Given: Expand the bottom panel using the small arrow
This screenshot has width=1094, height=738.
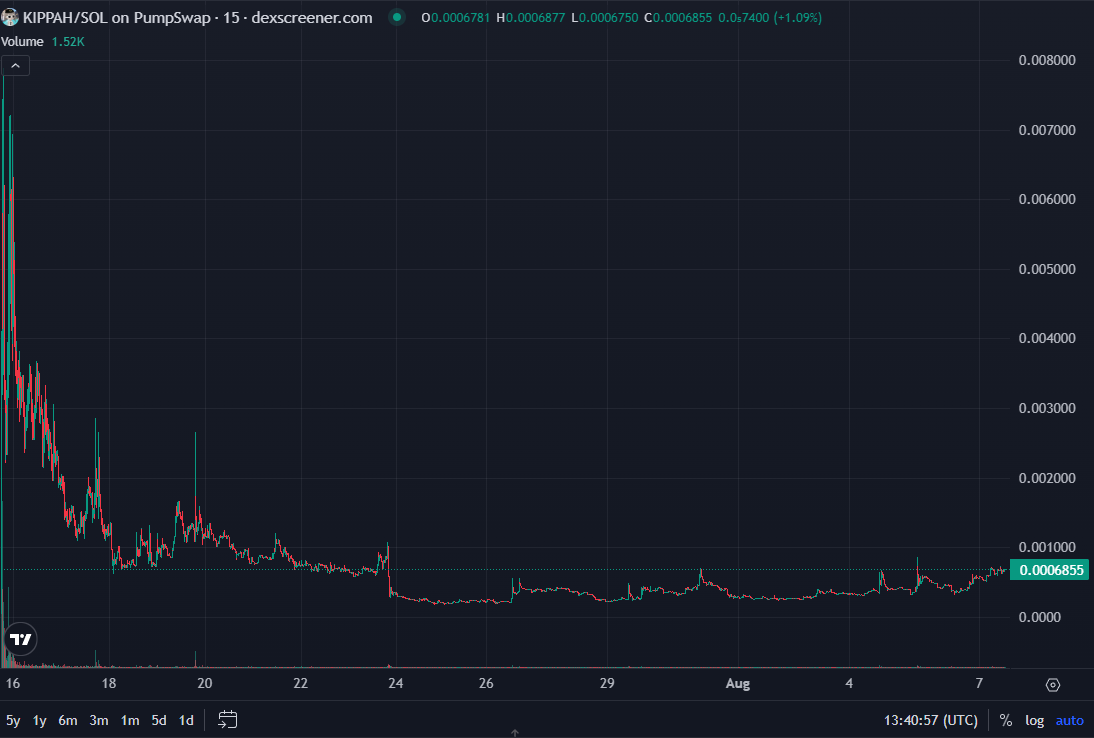Looking at the screenshot, I should (515, 733).
